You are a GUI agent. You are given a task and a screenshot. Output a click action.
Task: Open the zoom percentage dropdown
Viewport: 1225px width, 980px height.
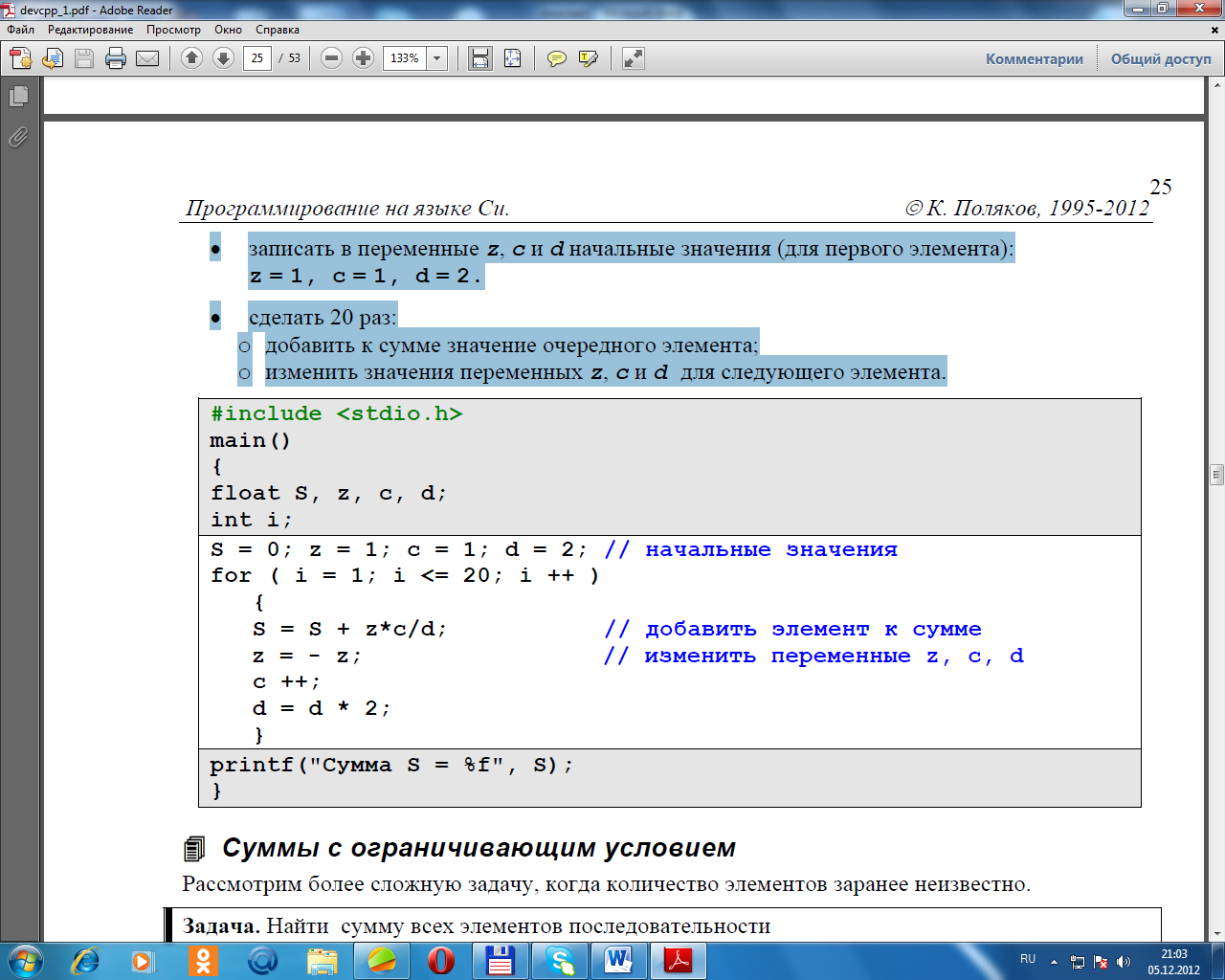point(437,58)
